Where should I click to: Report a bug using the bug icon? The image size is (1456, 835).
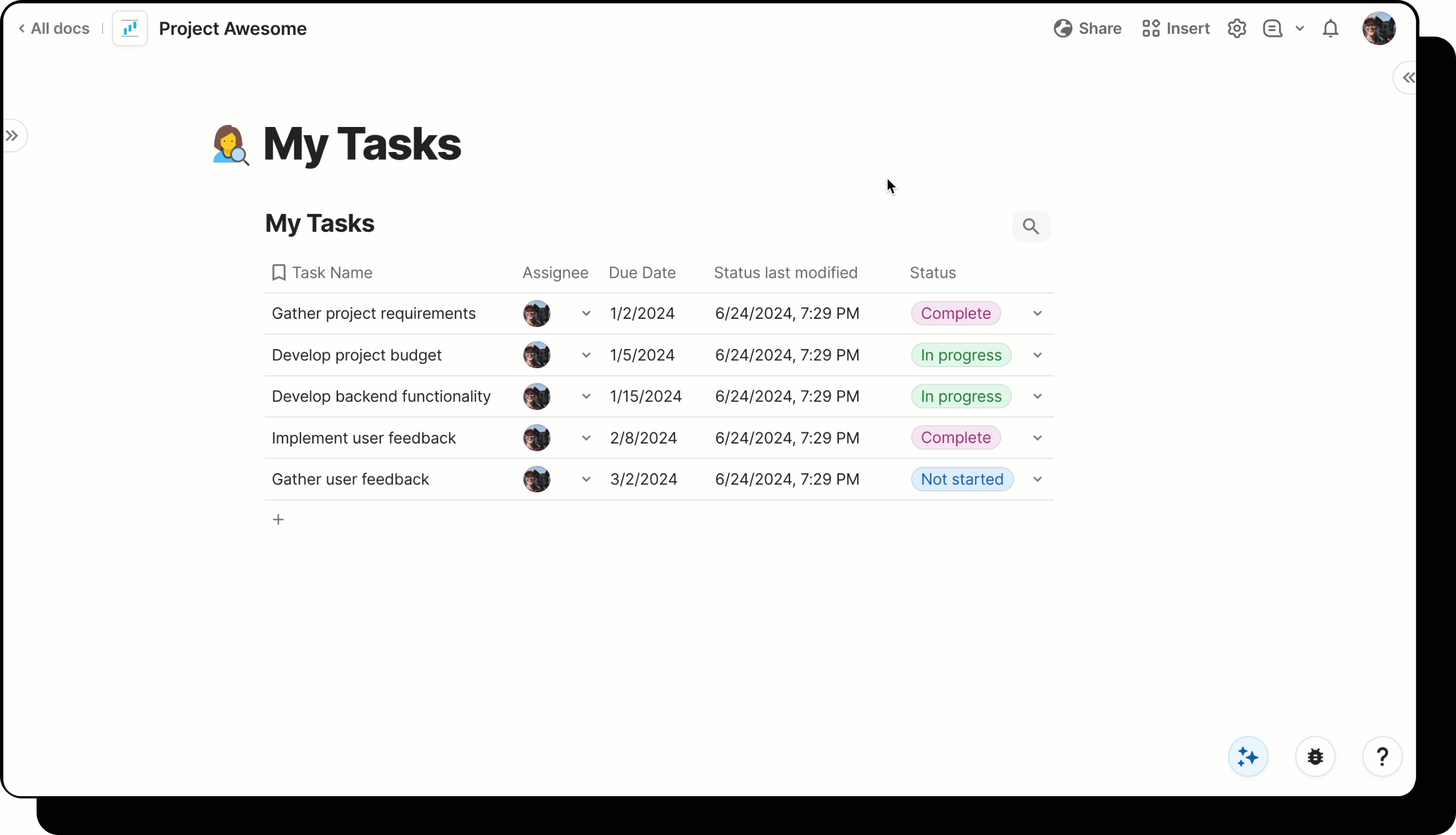click(x=1315, y=756)
